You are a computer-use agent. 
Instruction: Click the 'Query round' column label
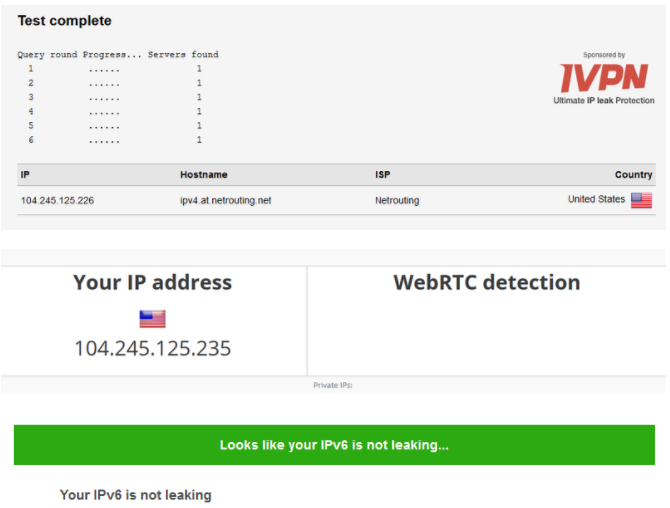(x=47, y=55)
